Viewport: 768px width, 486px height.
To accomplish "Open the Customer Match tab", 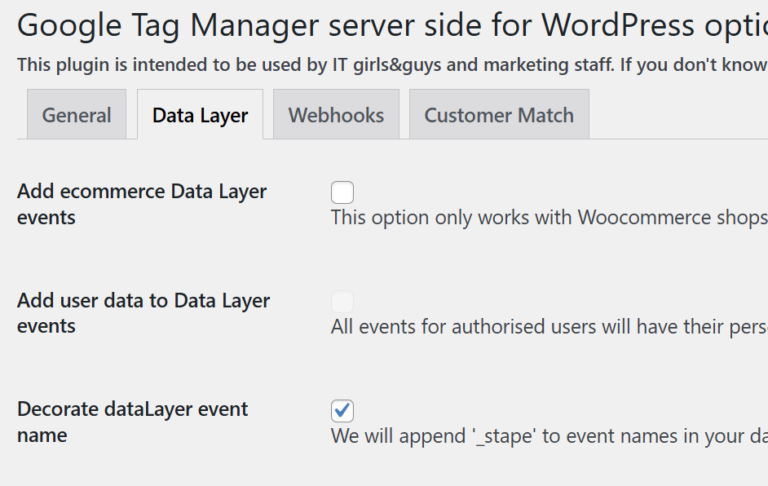I will pos(499,115).
